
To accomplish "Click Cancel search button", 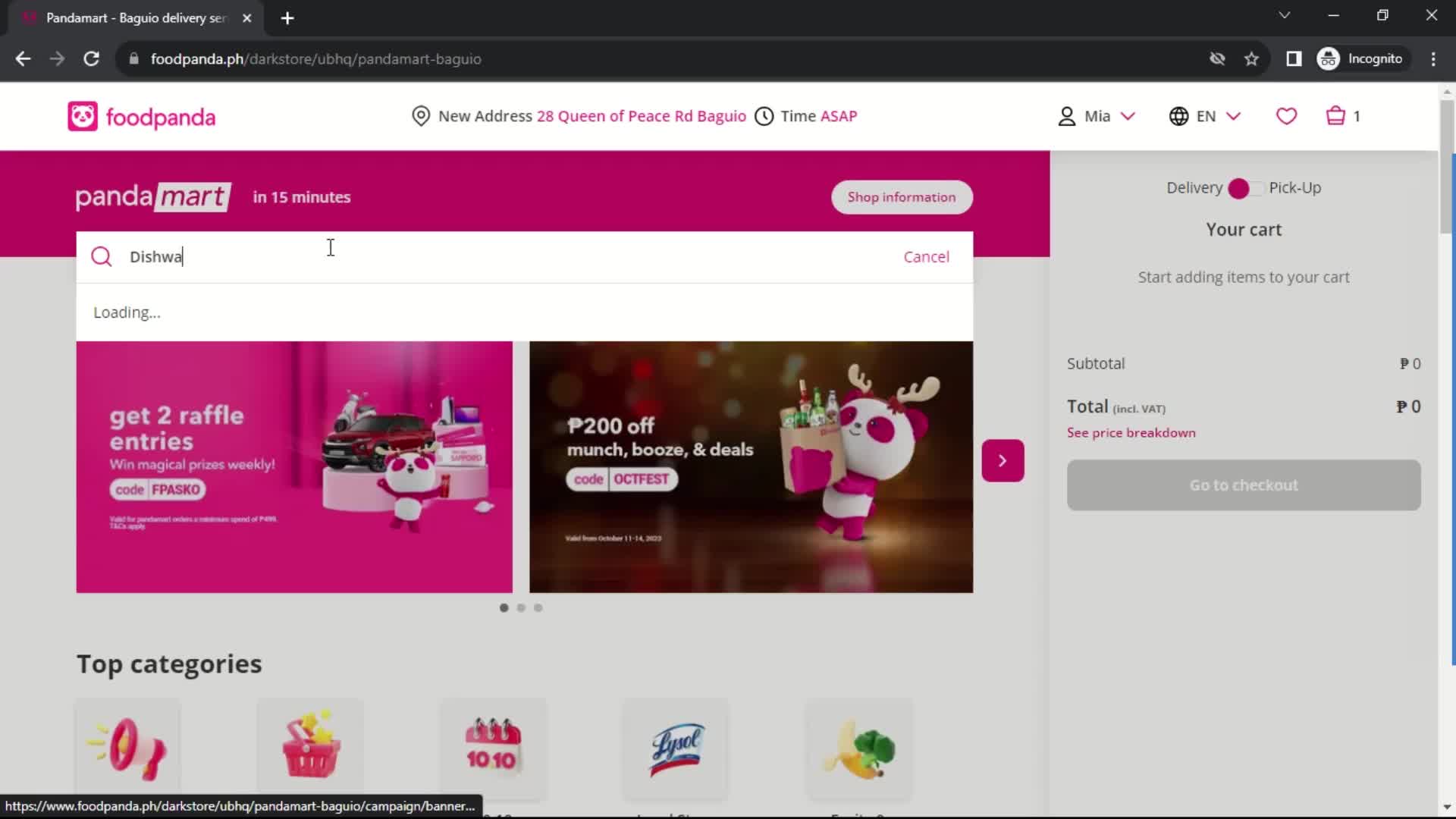I will [x=926, y=257].
